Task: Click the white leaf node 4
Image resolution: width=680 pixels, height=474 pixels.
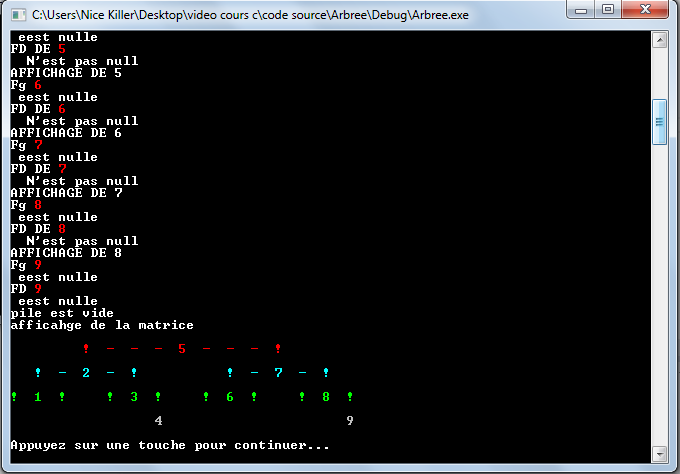Action: click(158, 421)
